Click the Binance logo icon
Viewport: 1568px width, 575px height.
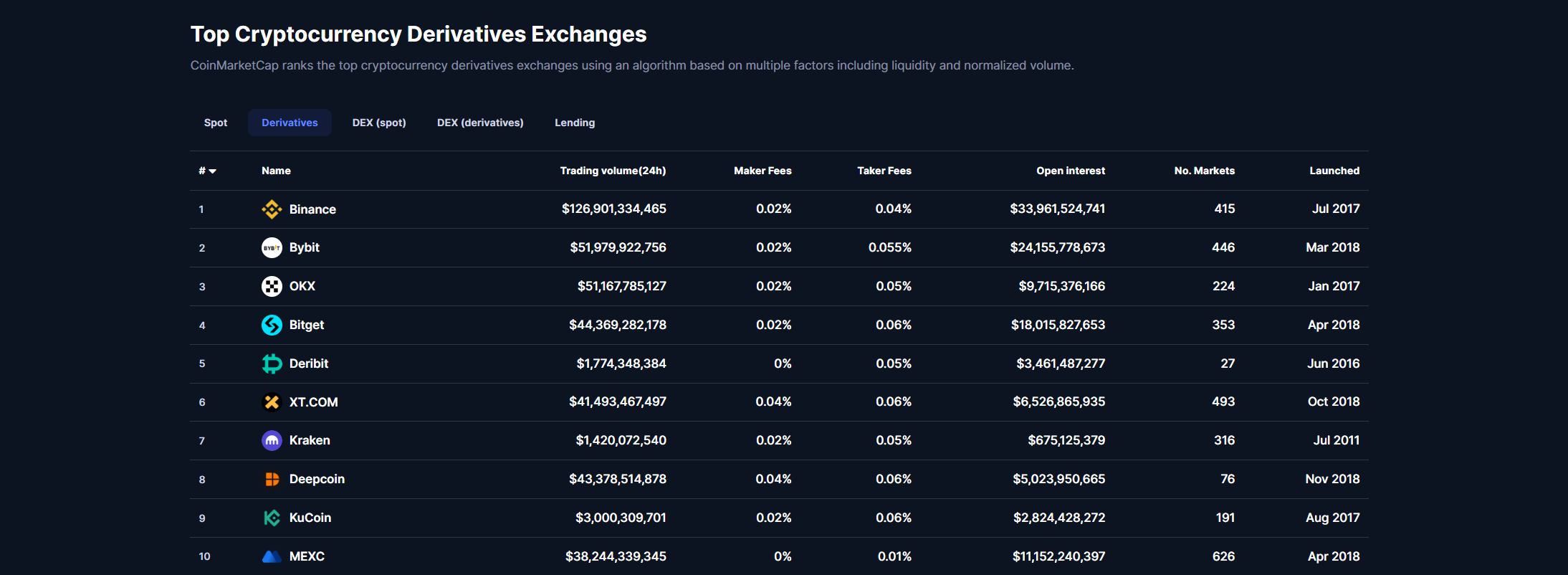pos(272,209)
